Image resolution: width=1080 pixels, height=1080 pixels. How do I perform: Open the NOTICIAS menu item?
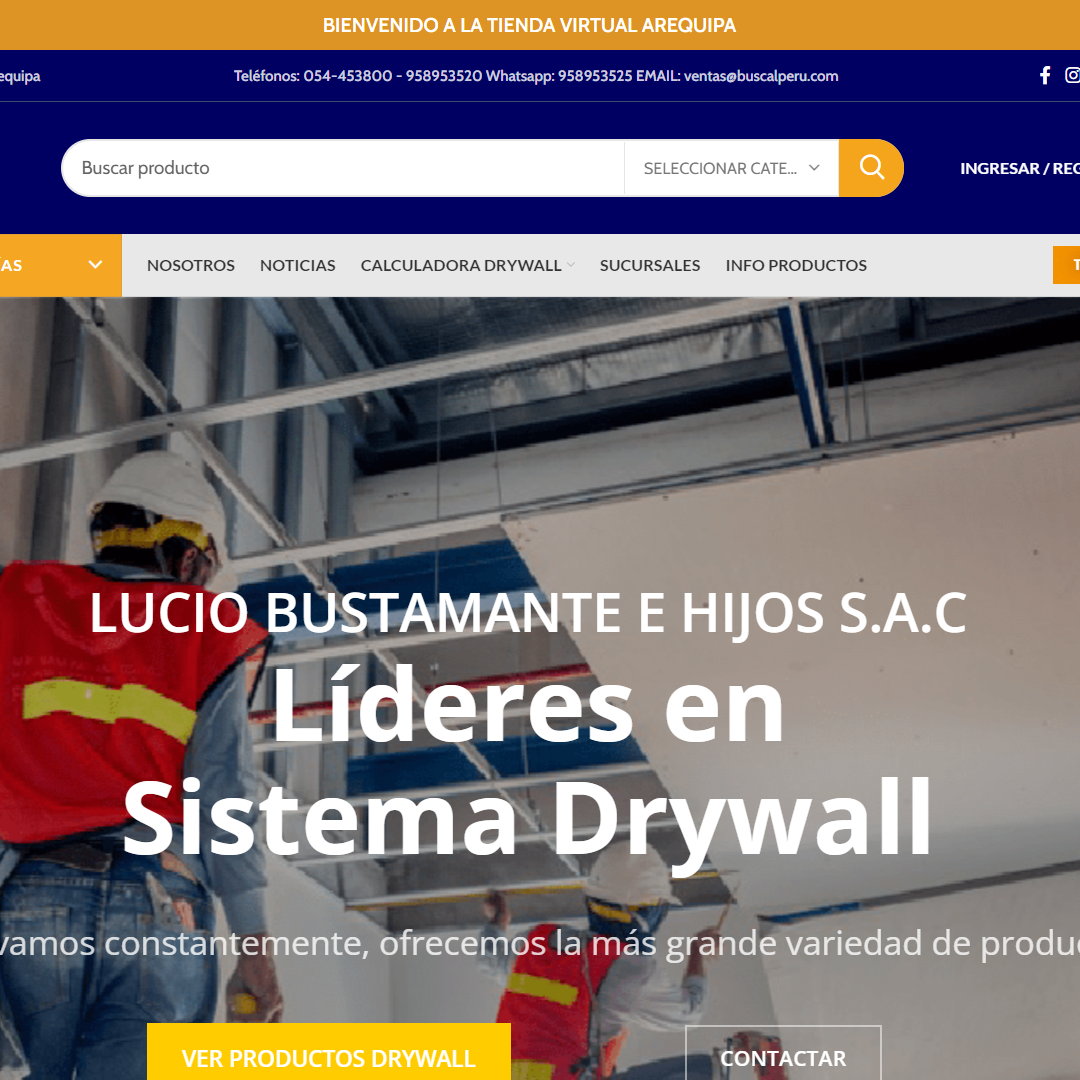[x=298, y=266]
